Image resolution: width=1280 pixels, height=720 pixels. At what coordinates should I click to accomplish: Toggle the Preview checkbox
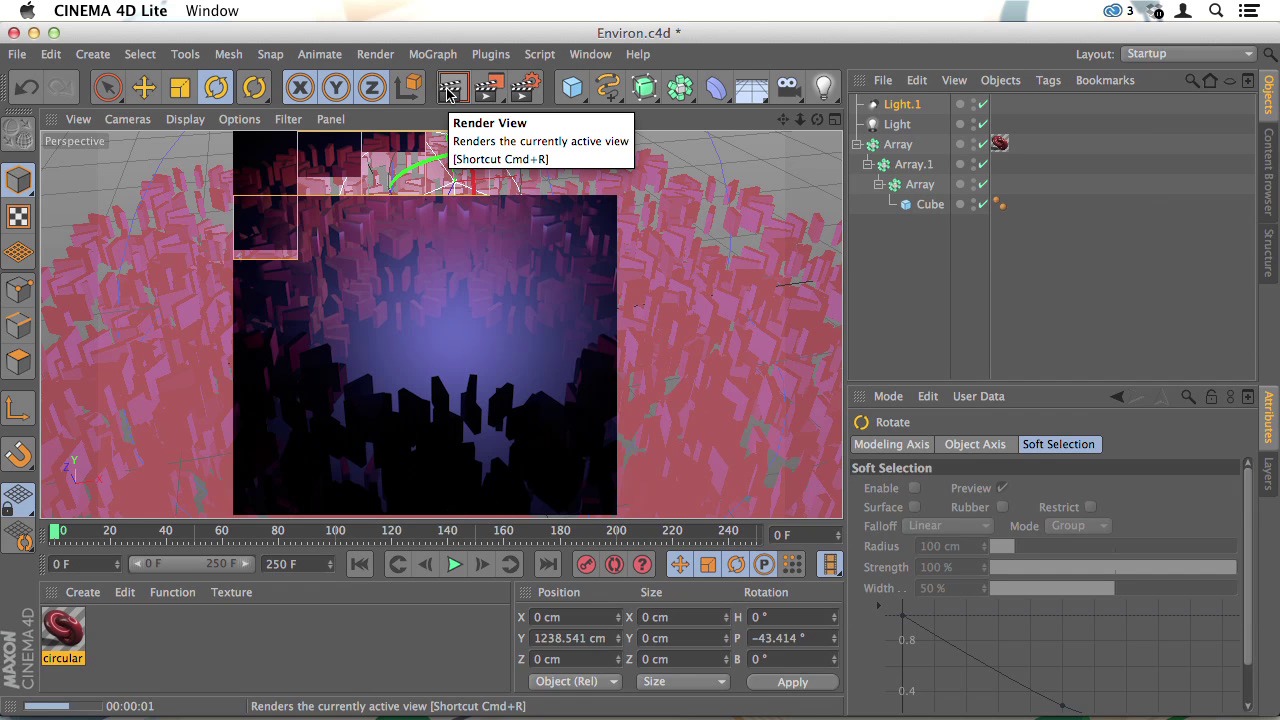[x=1002, y=488]
